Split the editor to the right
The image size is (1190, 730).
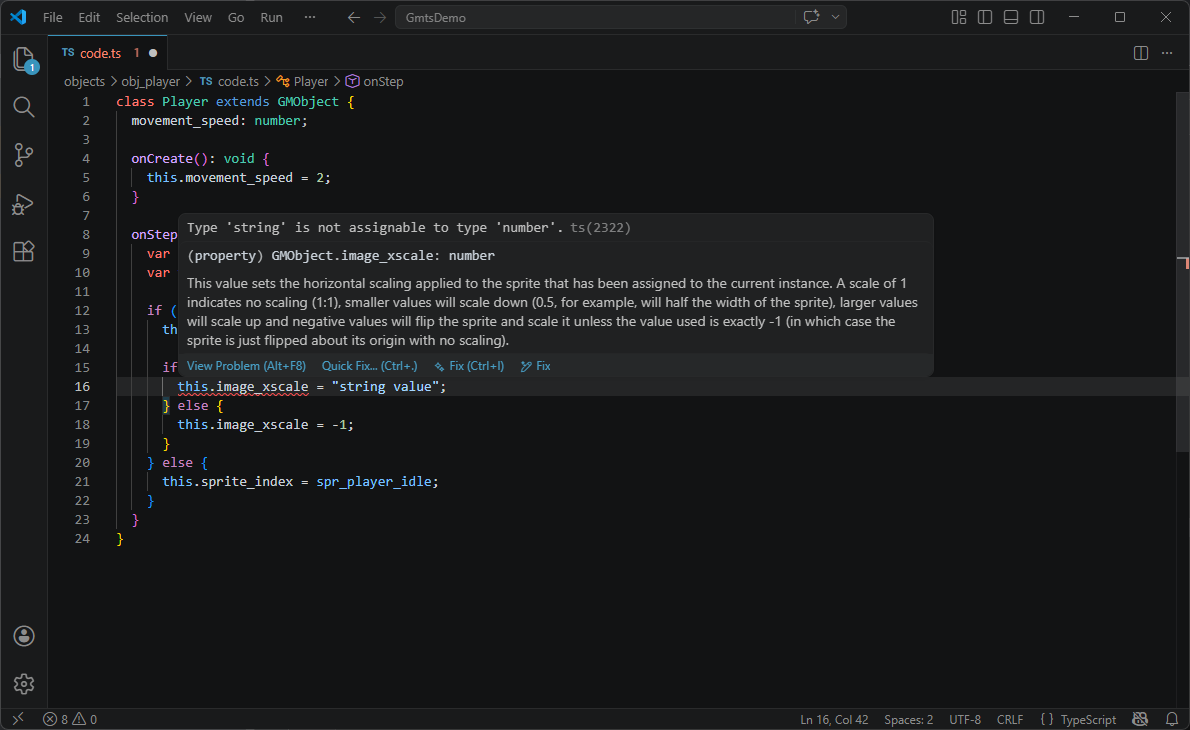1141,53
